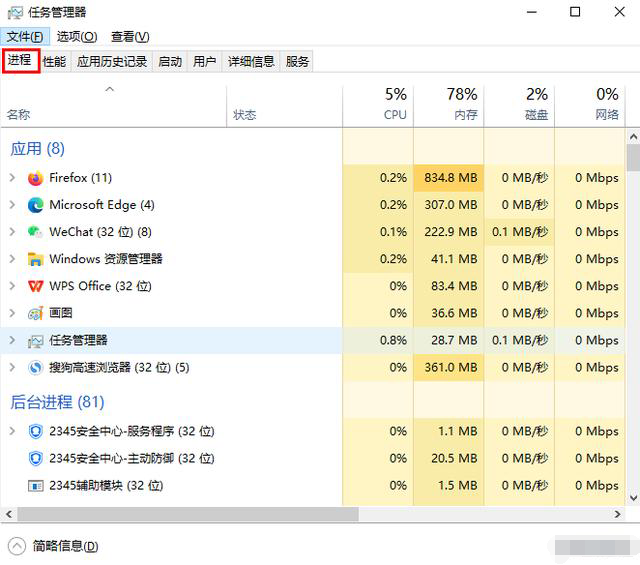This screenshot has height=565, width=640.
Task: Click the horizontal scrollbar thumb
Action: [188, 514]
